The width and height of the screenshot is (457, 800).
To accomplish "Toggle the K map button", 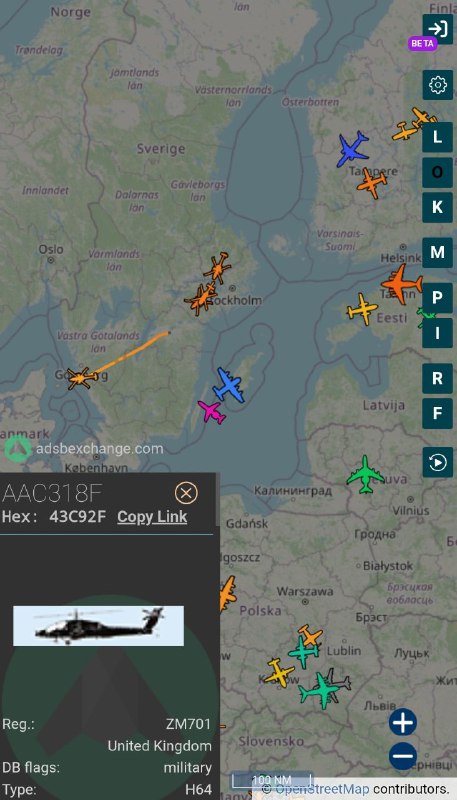I will point(438,208).
